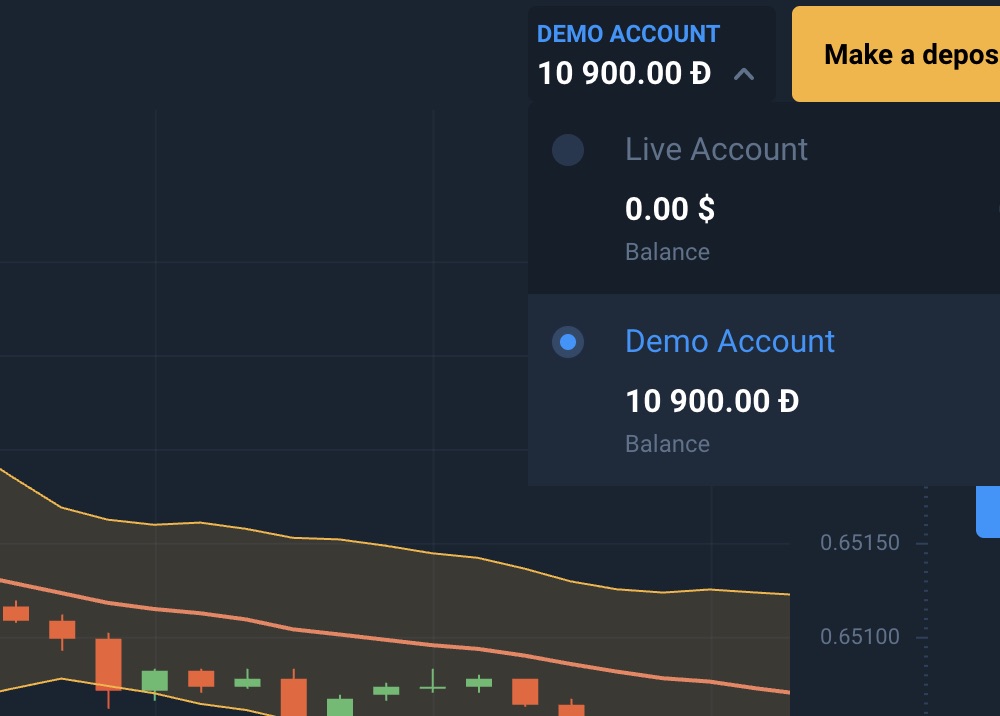The width and height of the screenshot is (1000, 716).
Task: Click the 0.65150 price axis label
Action: point(859,543)
